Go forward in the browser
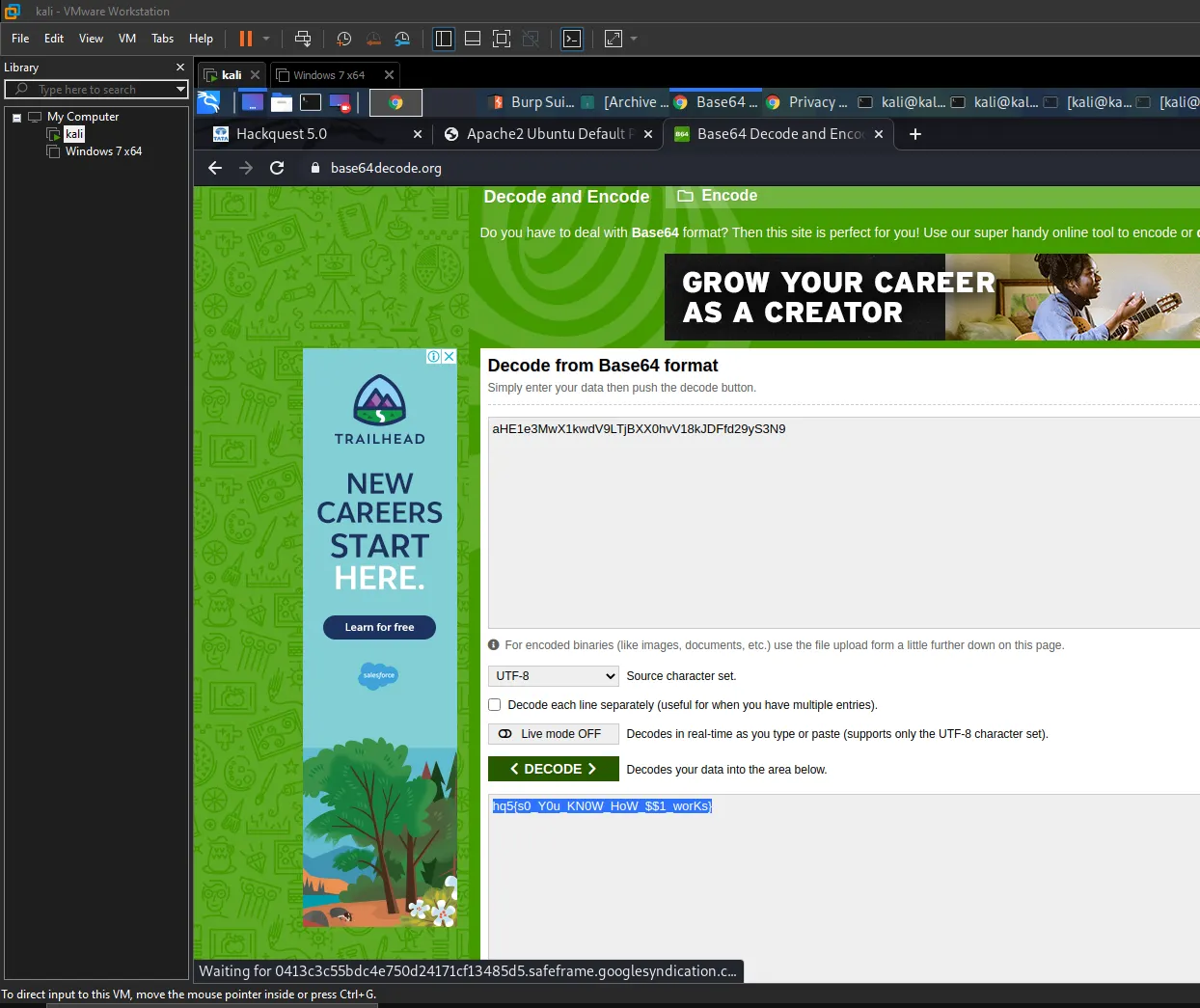The image size is (1200, 1008). click(x=246, y=168)
